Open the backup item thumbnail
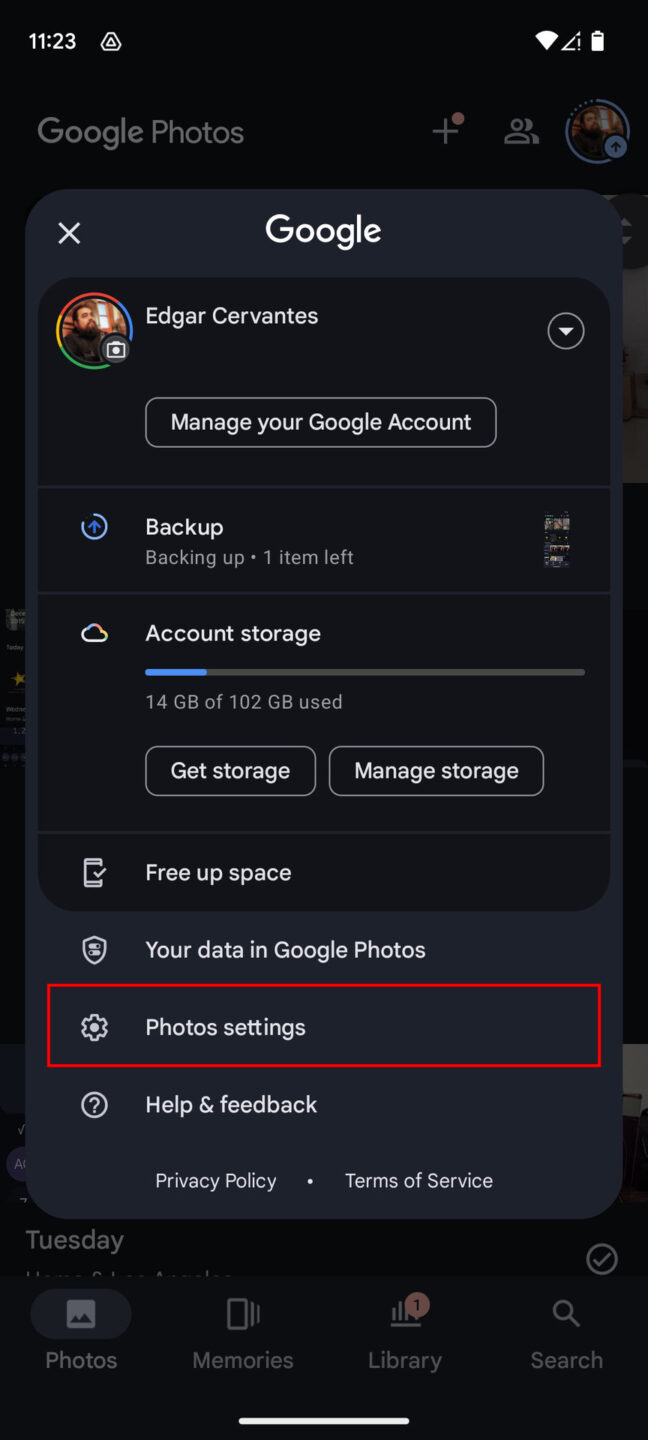648x1440 pixels. point(556,539)
